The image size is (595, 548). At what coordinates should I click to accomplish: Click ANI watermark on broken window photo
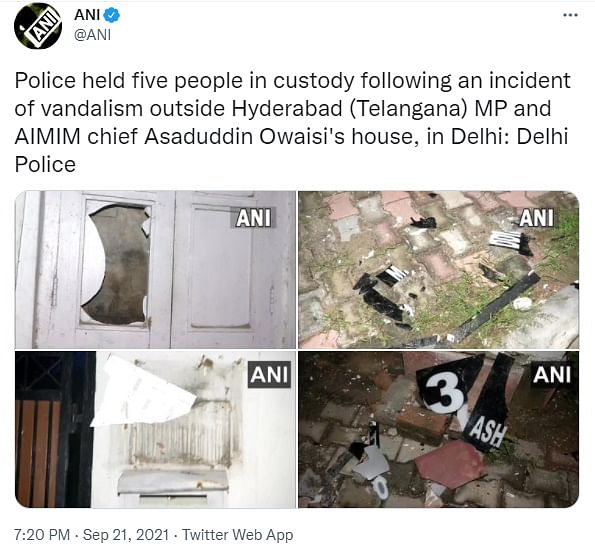click(x=253, y=218)
